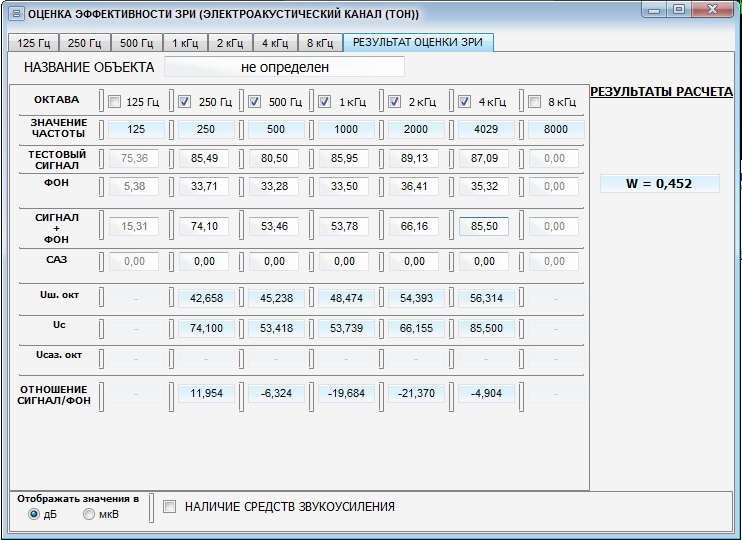Click the background noise field showing 36,41
This screenshot has height=540, width=742.
(x=415, y=186)
